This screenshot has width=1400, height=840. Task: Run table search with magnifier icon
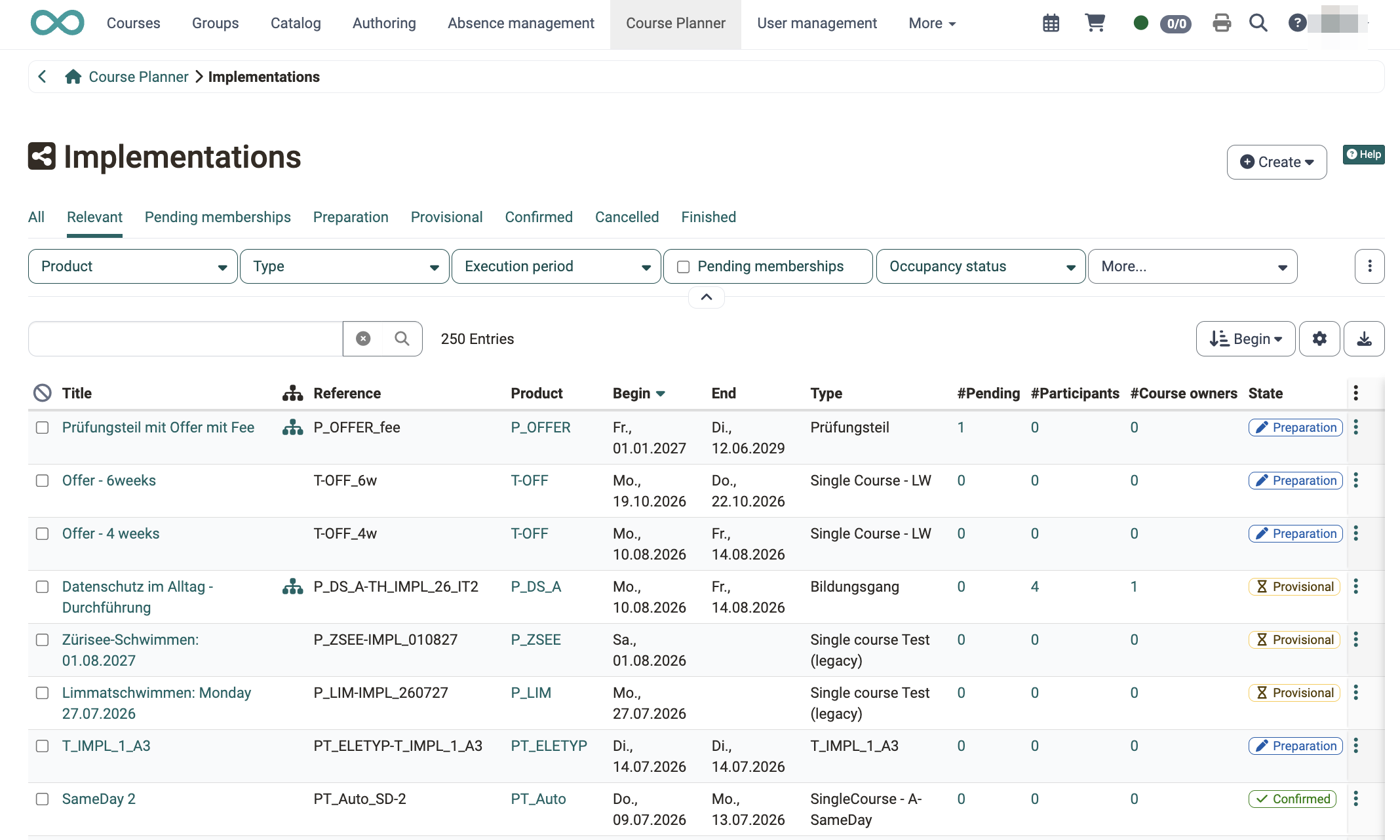[402, 339]
